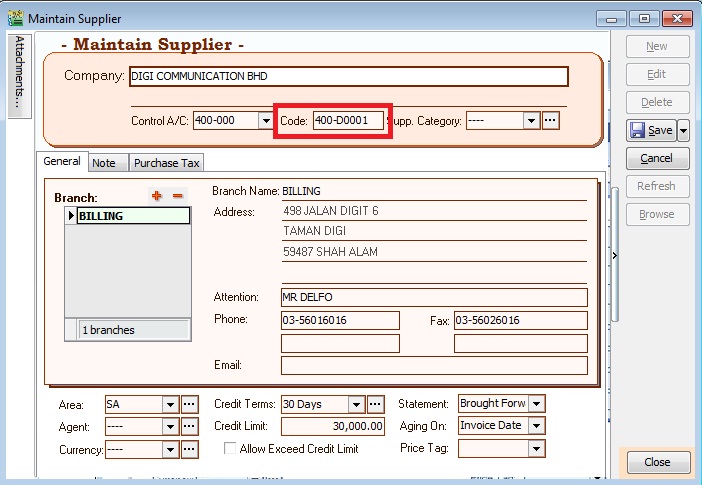This screenshot has height=485, width=702.
Task: Switch to the Note tab
Action: point(103,163)
